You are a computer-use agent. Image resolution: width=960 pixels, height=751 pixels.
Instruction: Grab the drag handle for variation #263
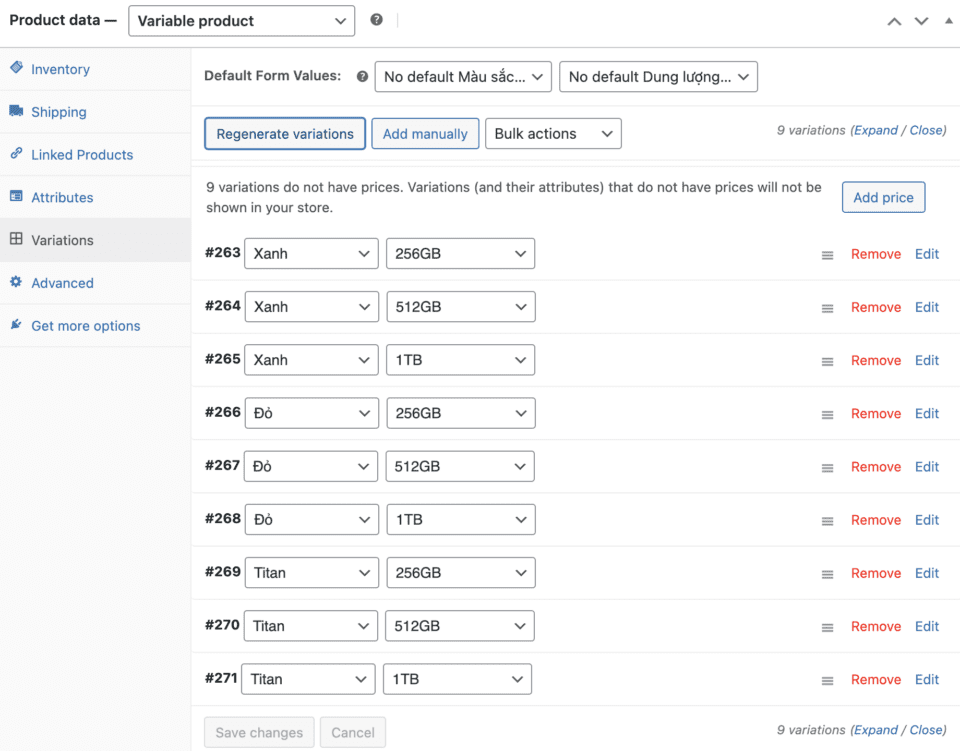coord(827,255)
